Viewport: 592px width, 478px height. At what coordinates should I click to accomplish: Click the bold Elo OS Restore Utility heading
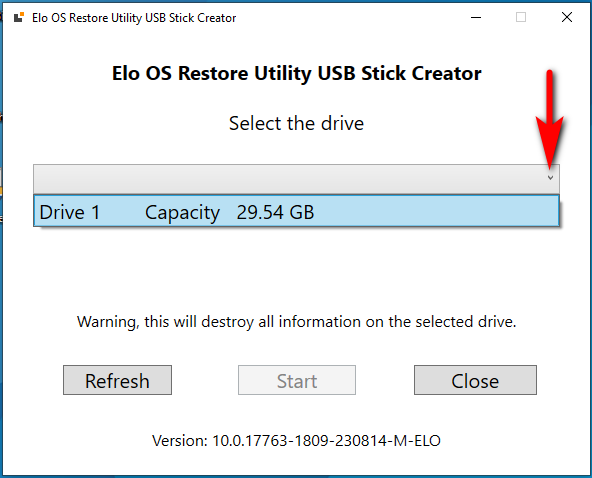(x=297, y=73)
